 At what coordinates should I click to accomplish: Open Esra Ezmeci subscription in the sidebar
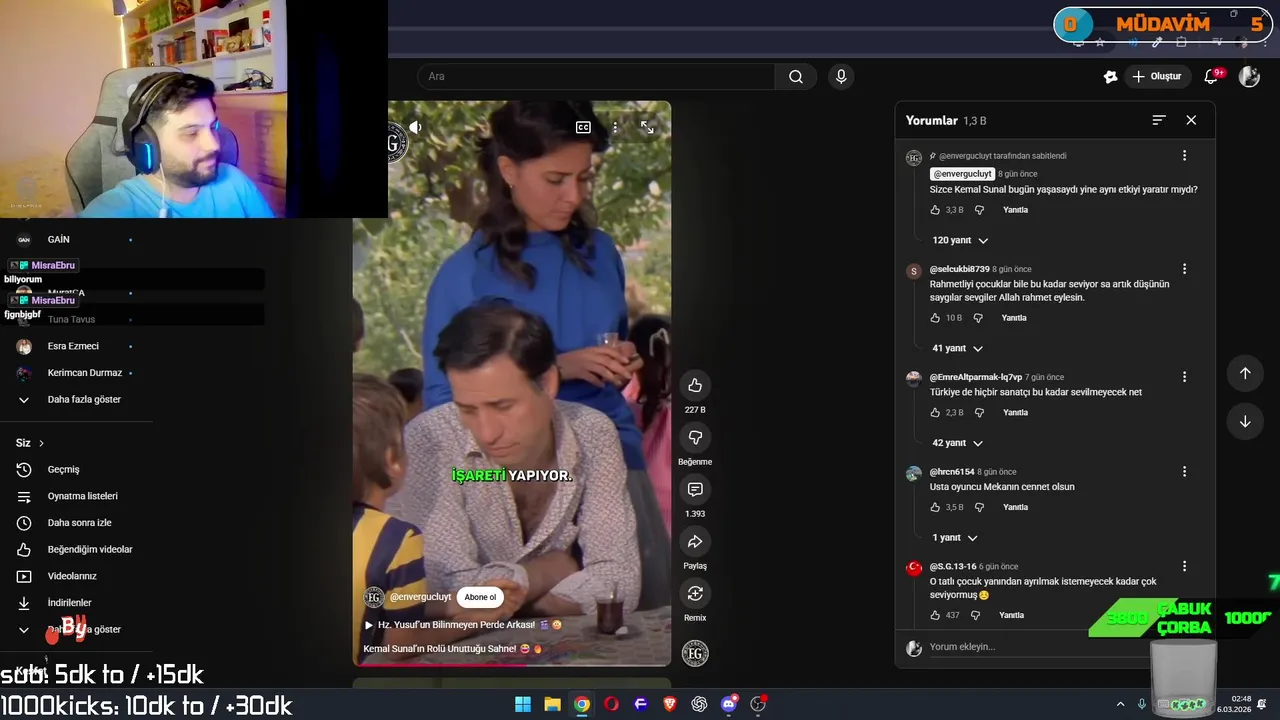click(75, 346)
